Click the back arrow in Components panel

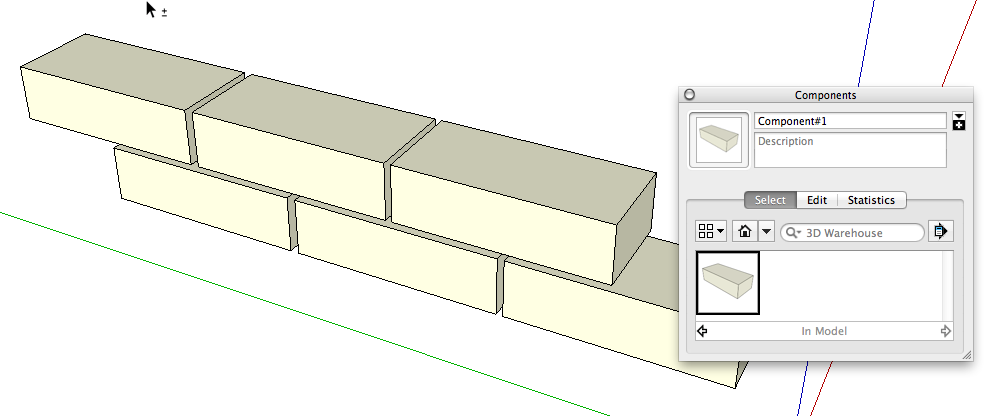point(702,331)
